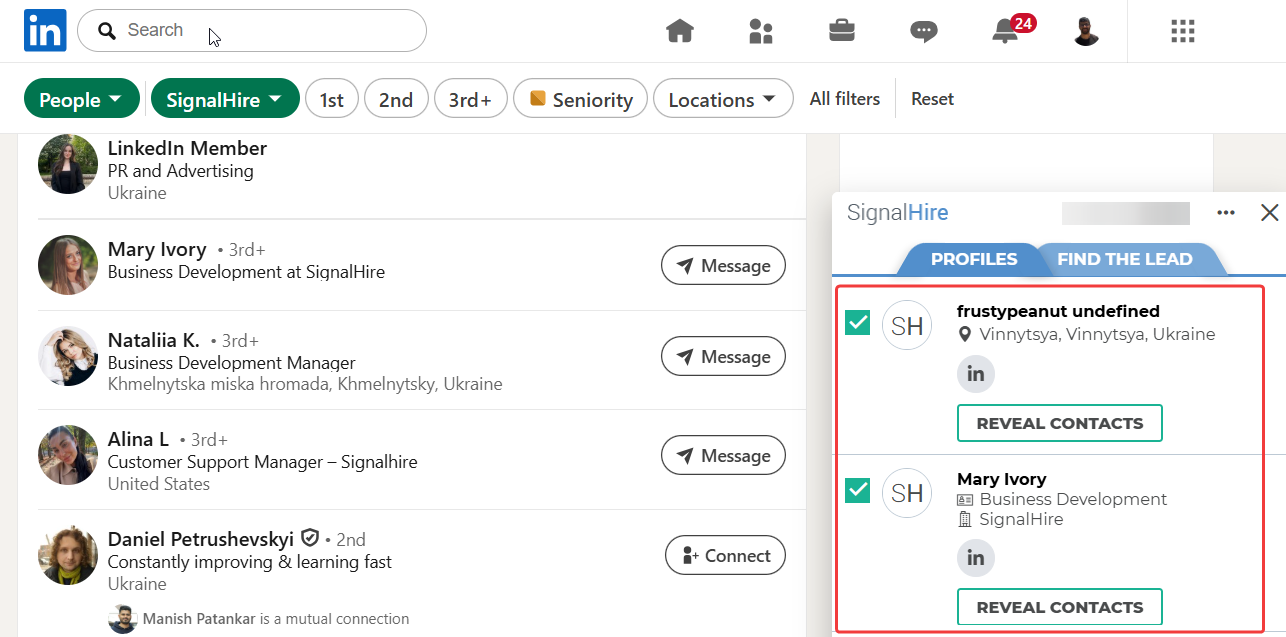This screenshot has height=637, width=1286.
Task: Check notifications bell with 24 badge
Action: (x=1005, y=32)
